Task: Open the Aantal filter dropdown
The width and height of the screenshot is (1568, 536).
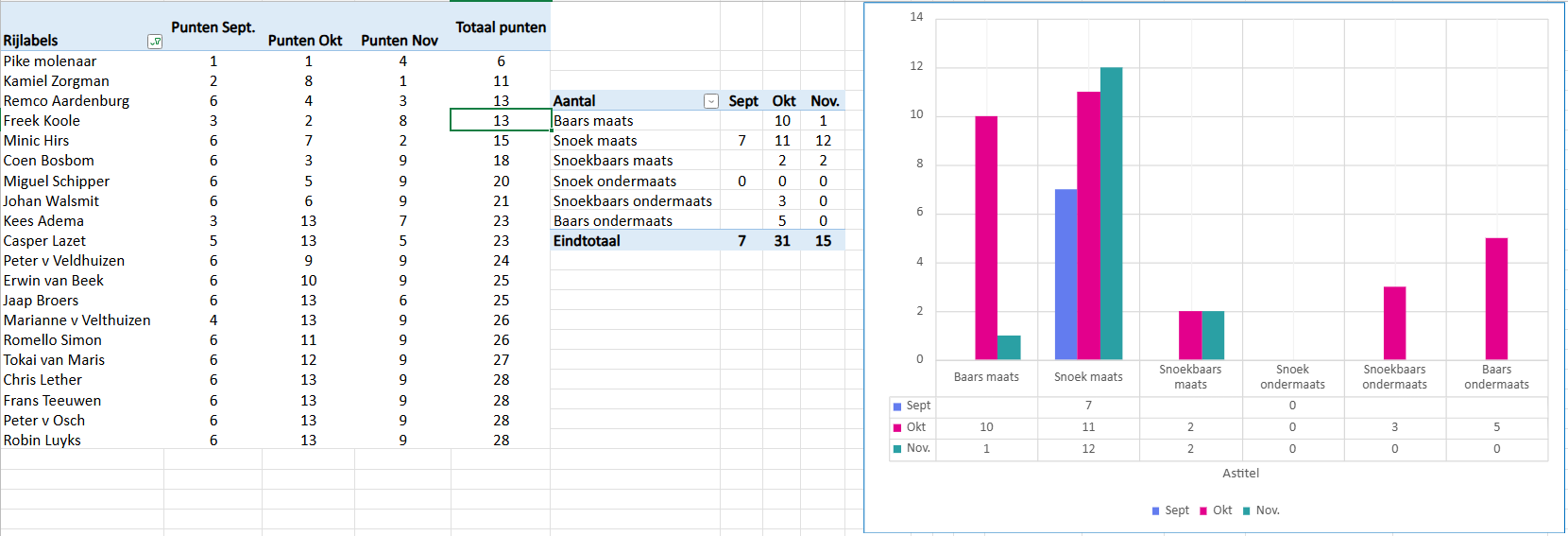Action: 711,101
